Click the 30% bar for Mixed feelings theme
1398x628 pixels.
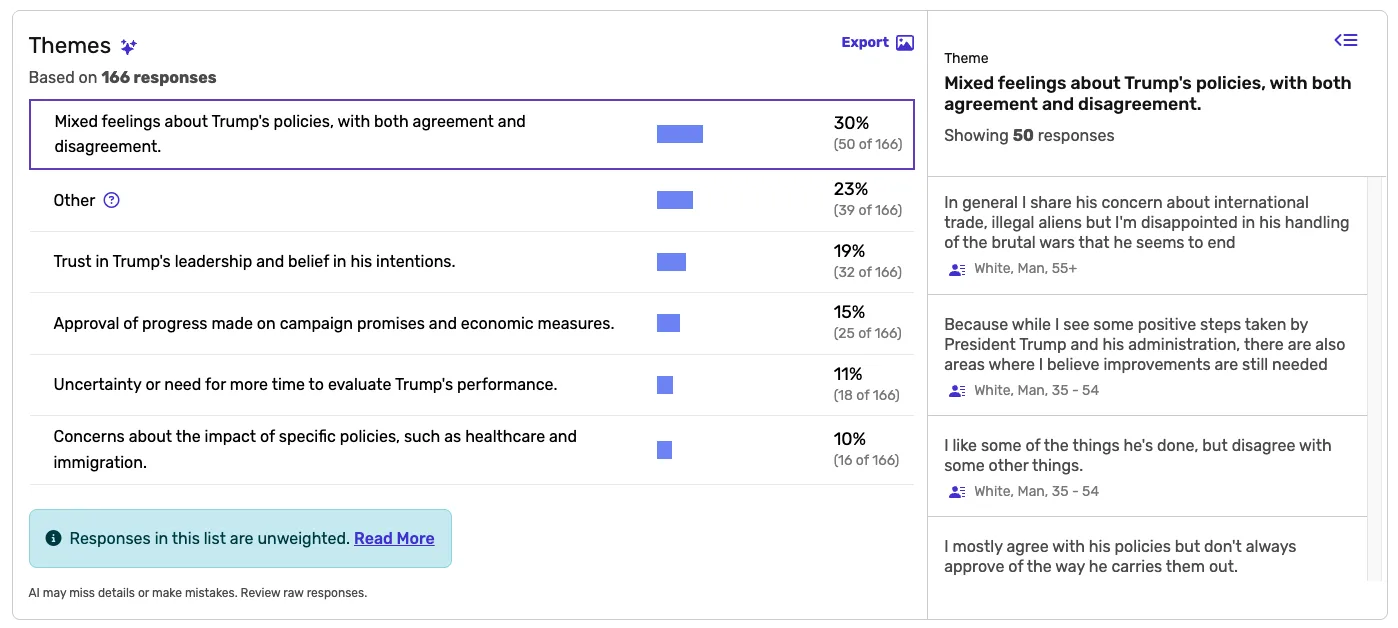point(680,134)
